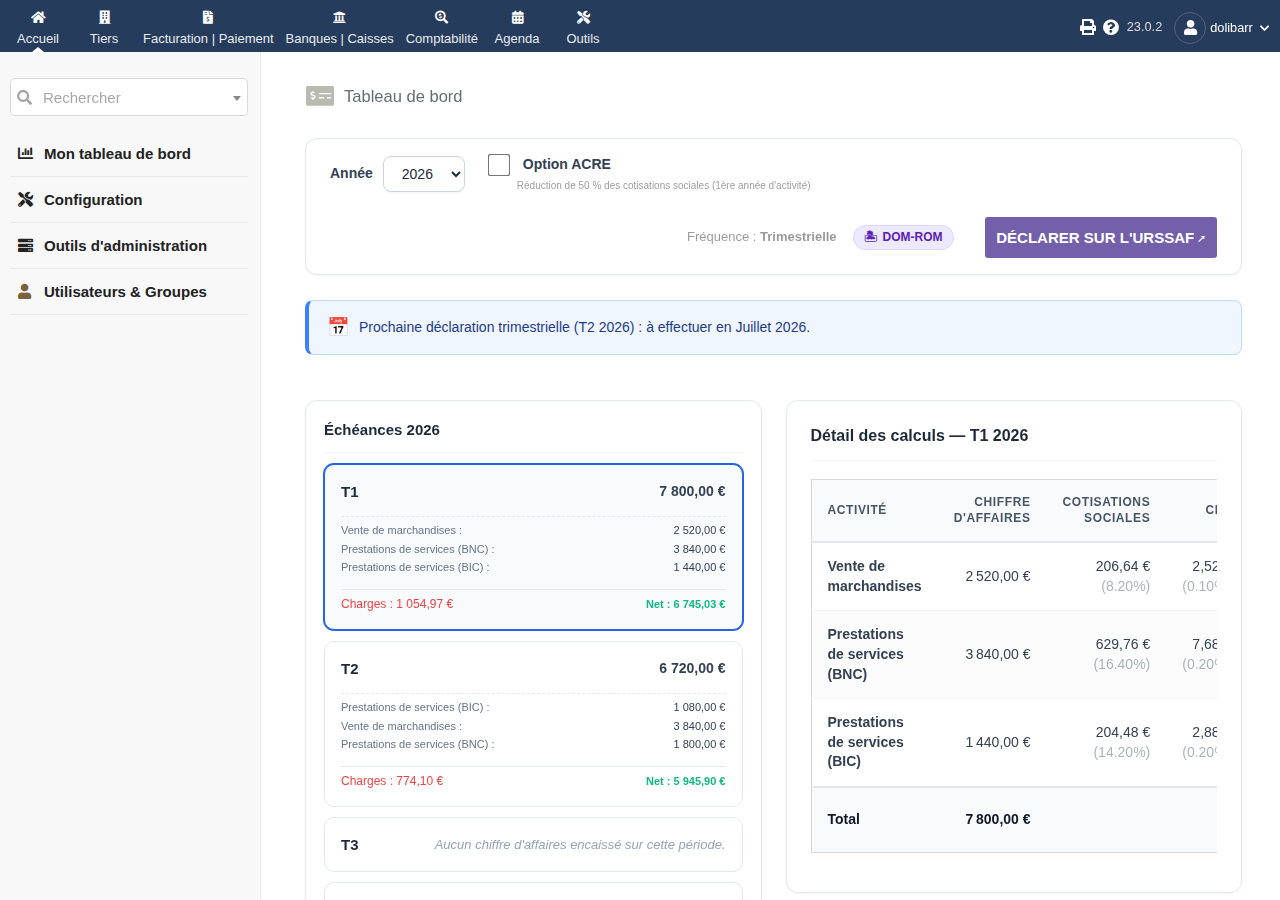Open the Année 2026 dropdown
Viewport: 1280px width, 900px height.
[424, 174]
